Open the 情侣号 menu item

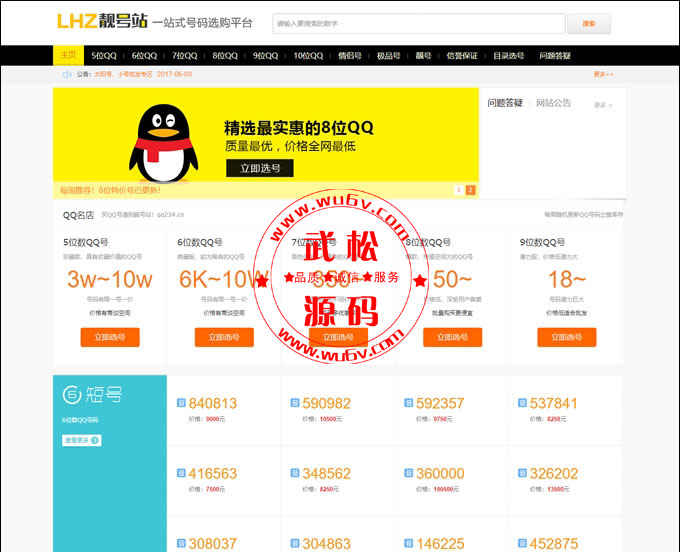[350, 56]
